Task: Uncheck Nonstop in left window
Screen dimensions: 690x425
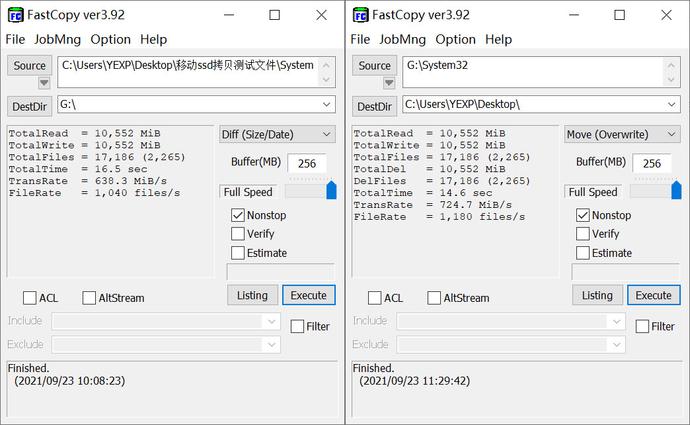Action: [238, 215]
